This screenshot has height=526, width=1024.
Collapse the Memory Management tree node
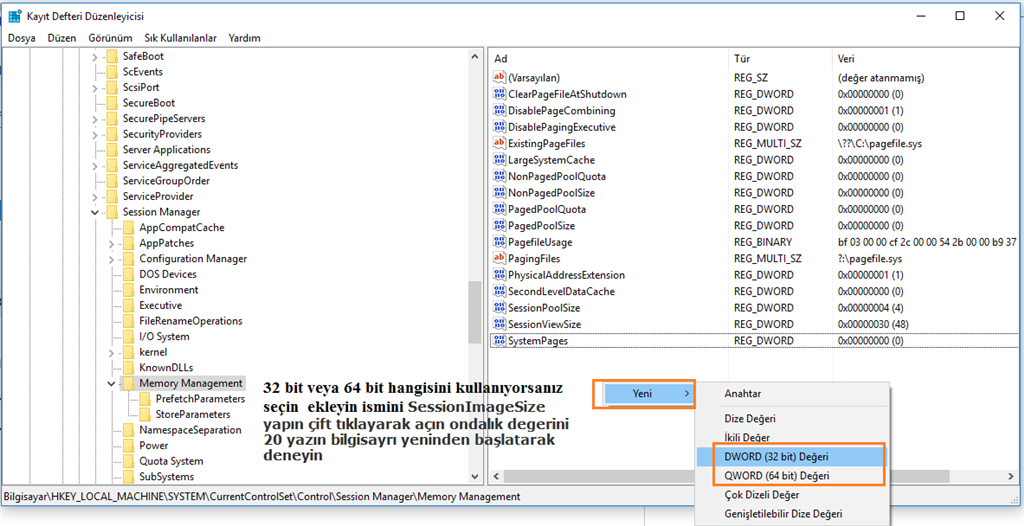(112, 384)
